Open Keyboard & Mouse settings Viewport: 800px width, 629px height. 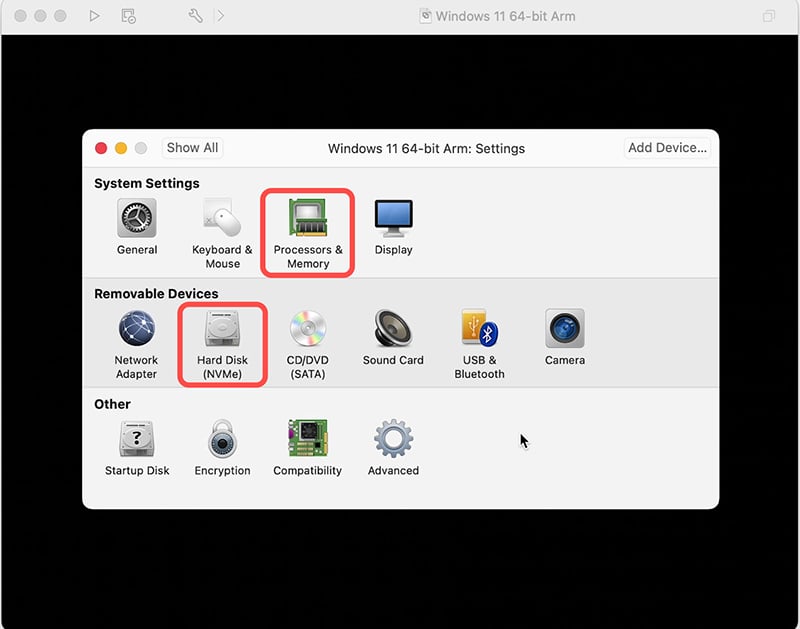222,234
